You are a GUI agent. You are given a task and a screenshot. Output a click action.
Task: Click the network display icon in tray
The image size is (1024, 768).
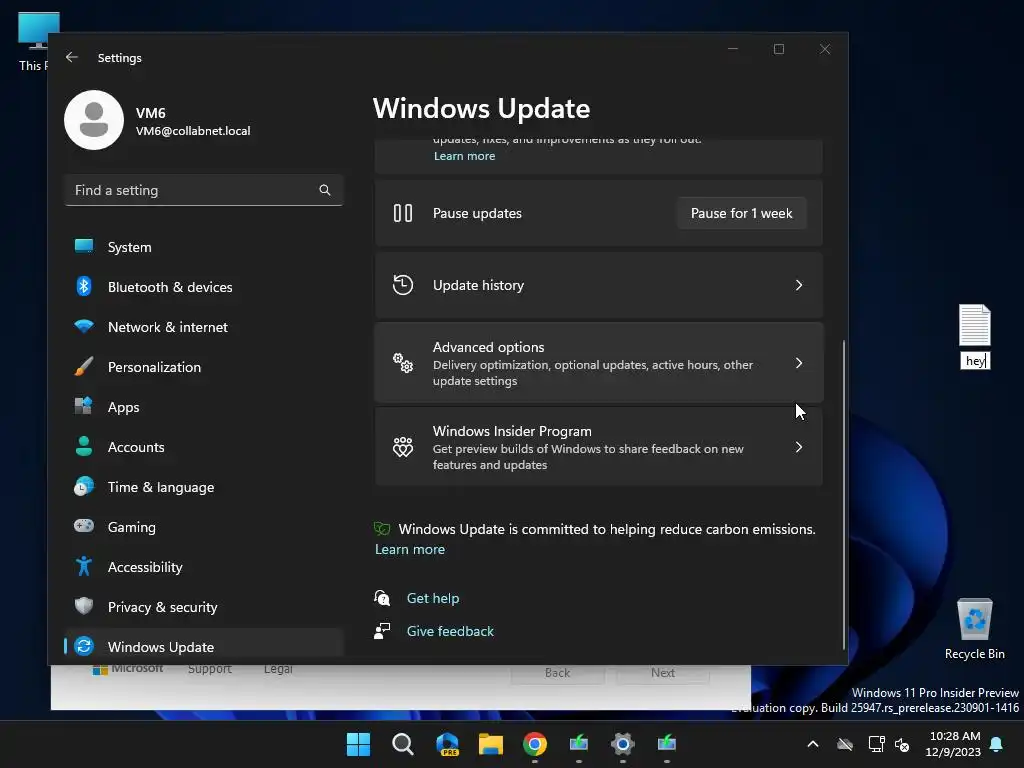[876, 744]
